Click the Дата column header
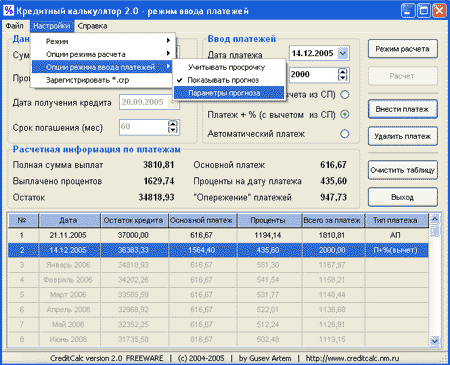The height and width of the screenshot is (365, 450). click(x=69, y=220)
